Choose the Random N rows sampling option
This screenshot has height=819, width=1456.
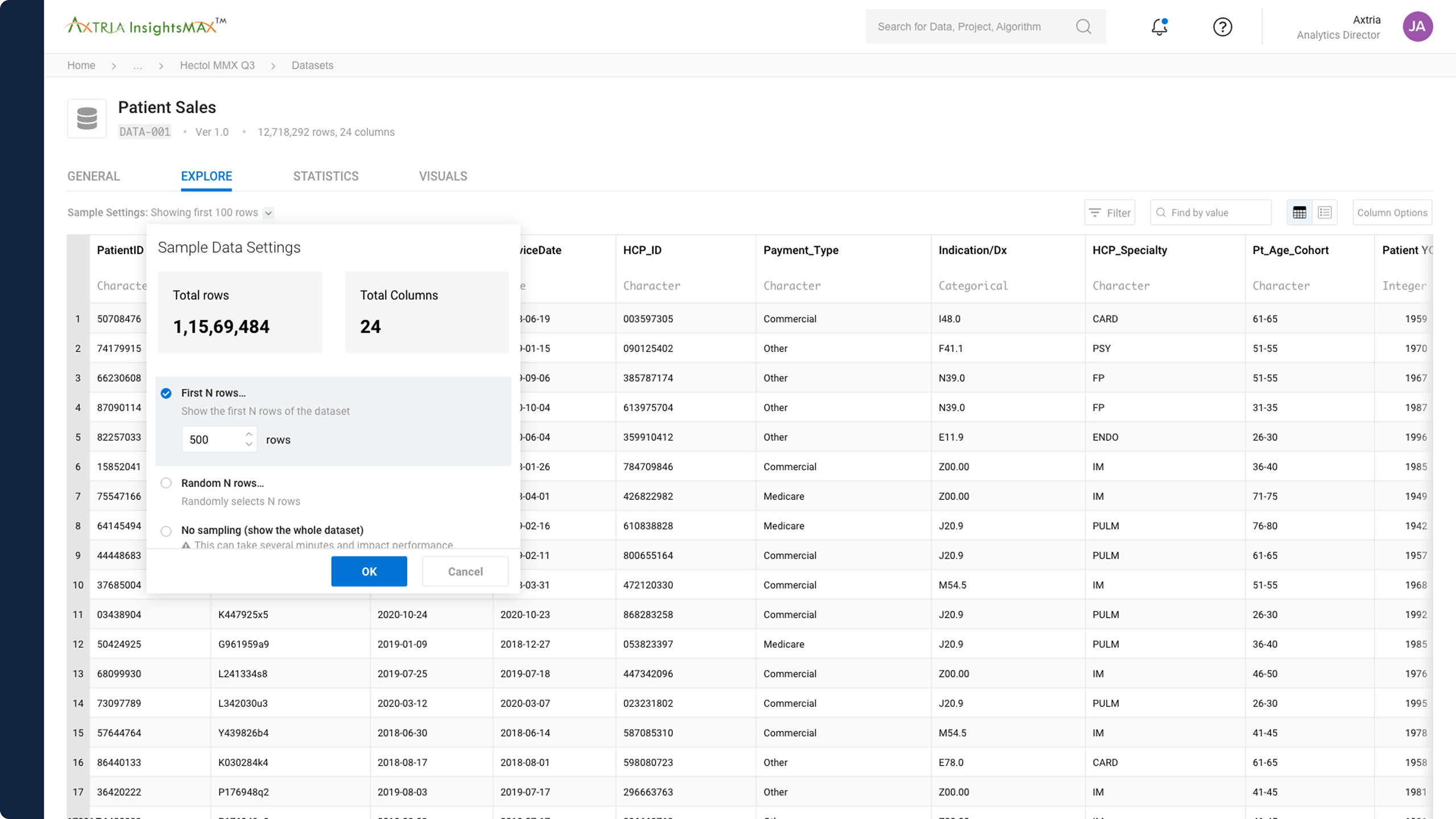coord(166,483)
